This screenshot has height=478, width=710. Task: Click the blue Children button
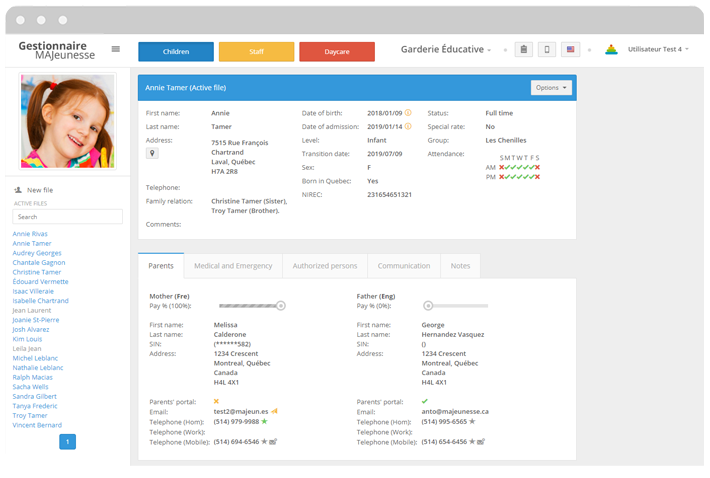point(176,51)
